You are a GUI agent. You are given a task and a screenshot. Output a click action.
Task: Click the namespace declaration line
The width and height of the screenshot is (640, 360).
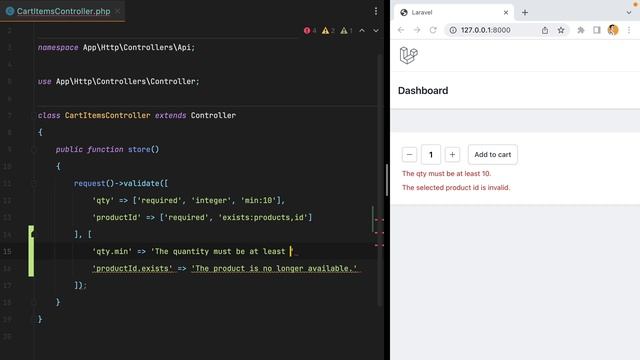(116, 47)
